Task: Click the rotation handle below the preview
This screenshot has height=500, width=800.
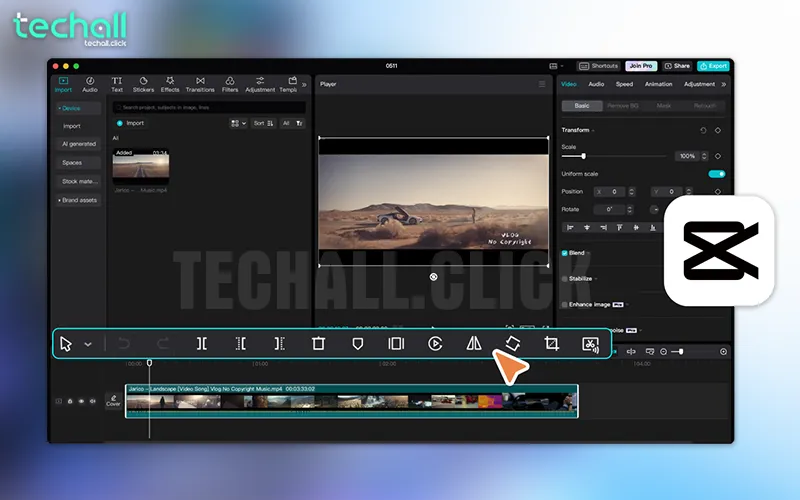Action: click(x=433, y=277)
